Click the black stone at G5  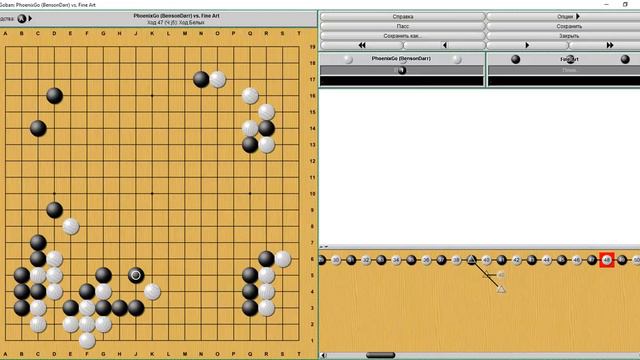(103, 276)
